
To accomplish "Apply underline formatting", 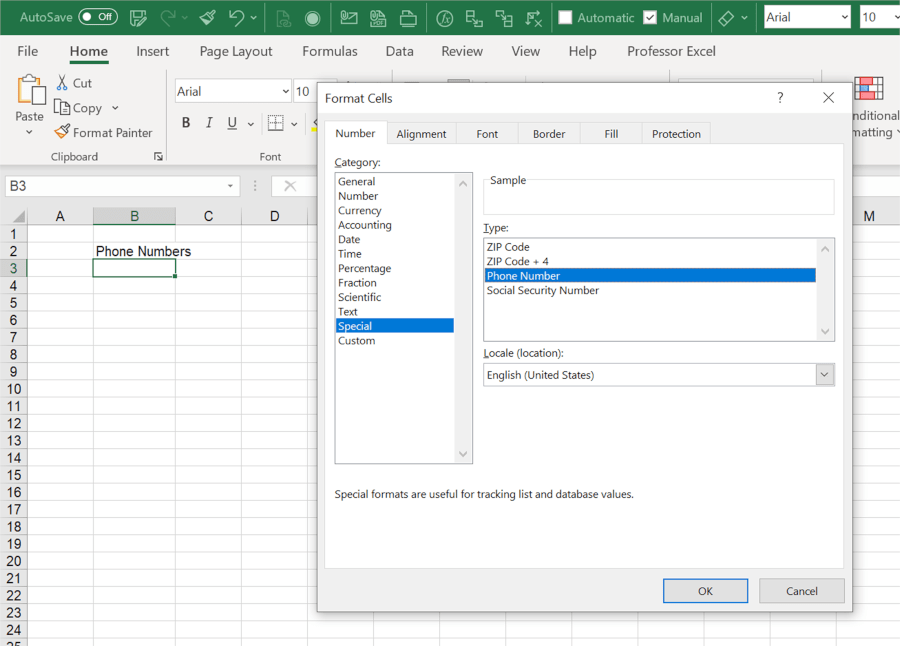I will pyautogui.click(x=230, y=122).
